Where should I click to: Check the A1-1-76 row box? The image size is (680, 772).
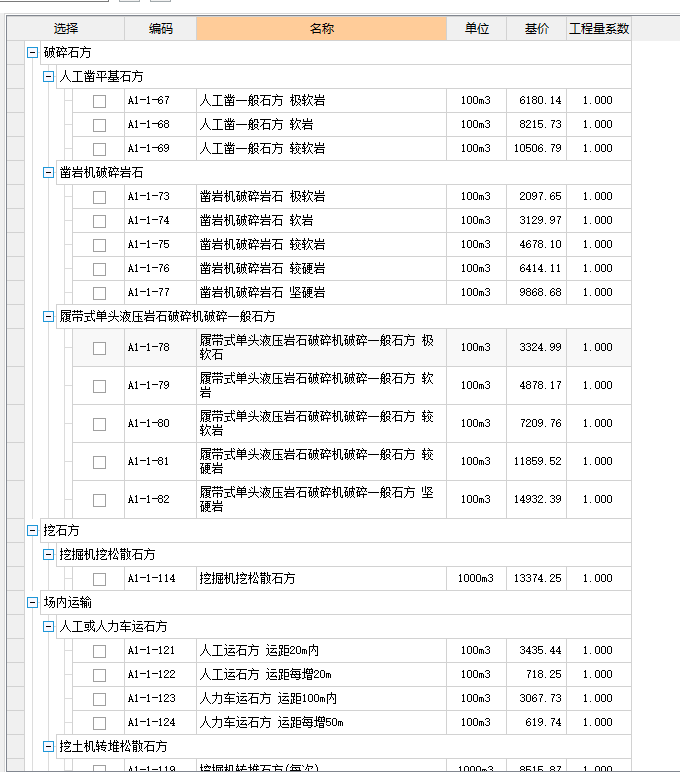(x=99, y=269)
